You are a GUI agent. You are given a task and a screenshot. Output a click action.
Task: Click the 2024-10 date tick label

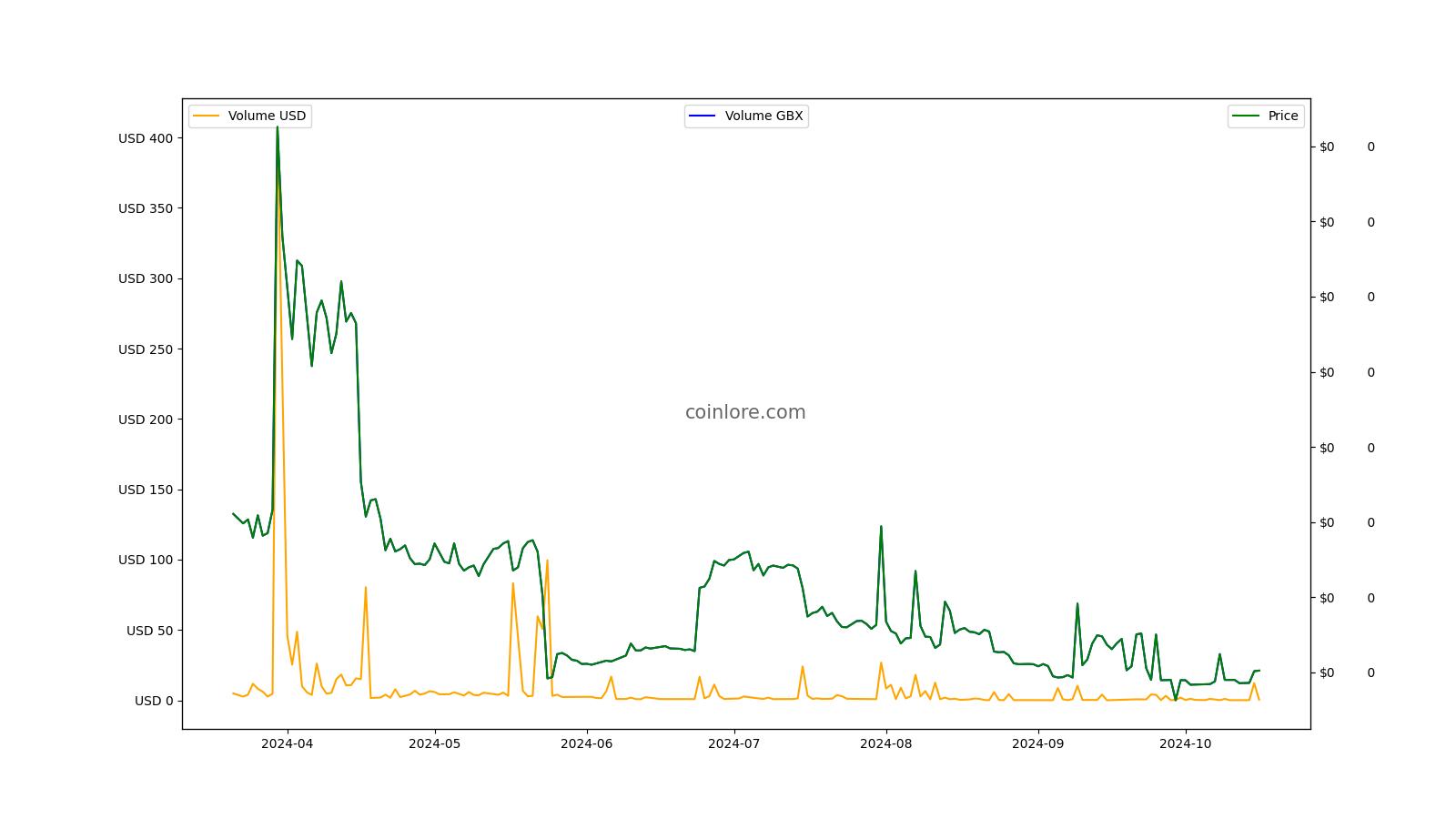(1186, 743)
